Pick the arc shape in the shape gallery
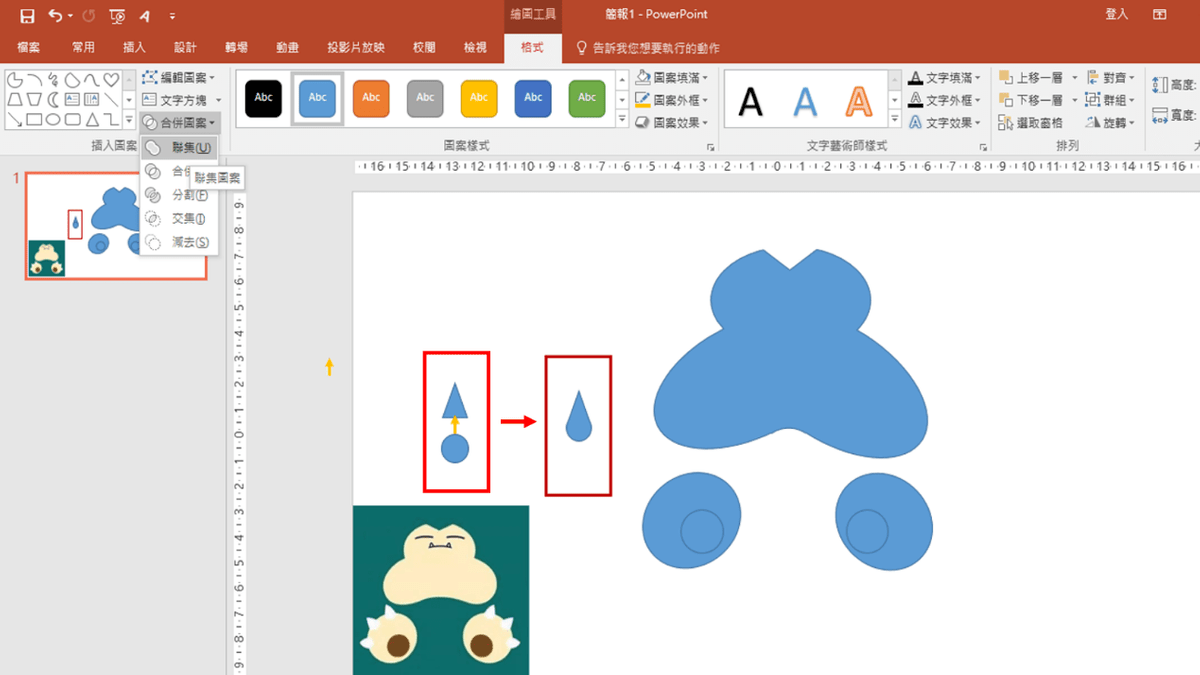Image resolution: width=1200 pixels, height=675 pixels. click(x=35, y=80)
